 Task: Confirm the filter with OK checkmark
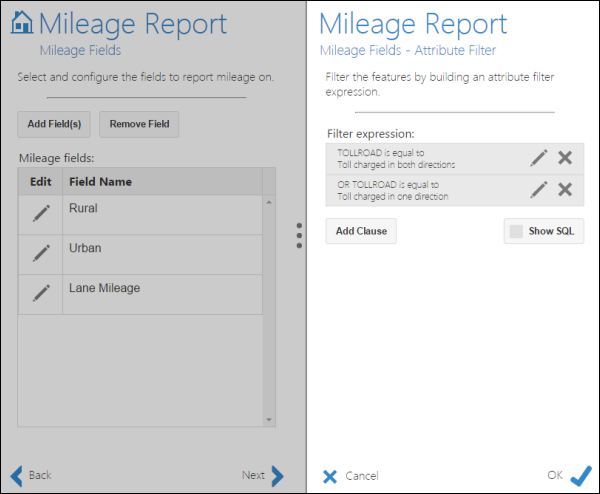click(580, 476)
